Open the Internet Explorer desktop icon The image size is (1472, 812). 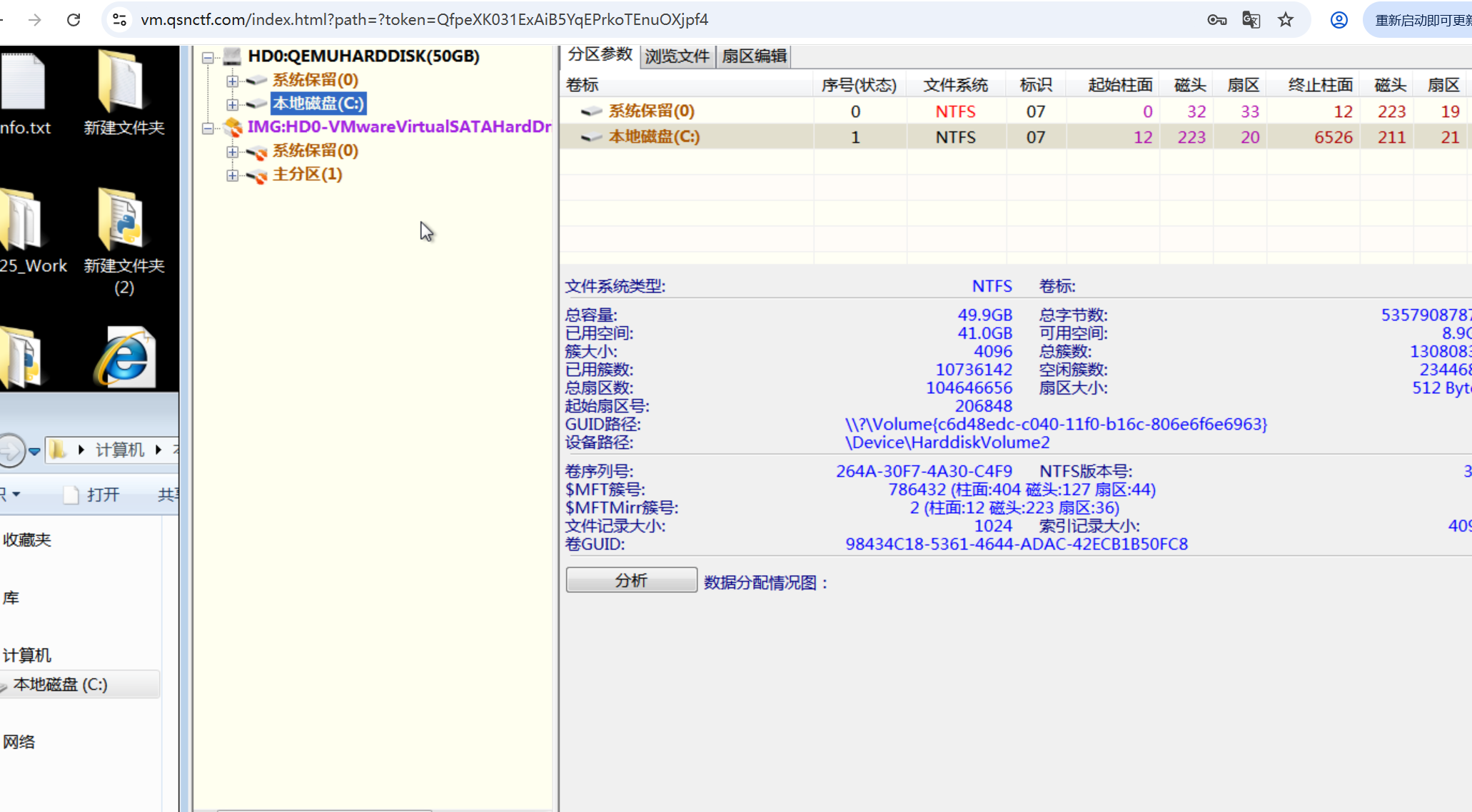(125, 357)
